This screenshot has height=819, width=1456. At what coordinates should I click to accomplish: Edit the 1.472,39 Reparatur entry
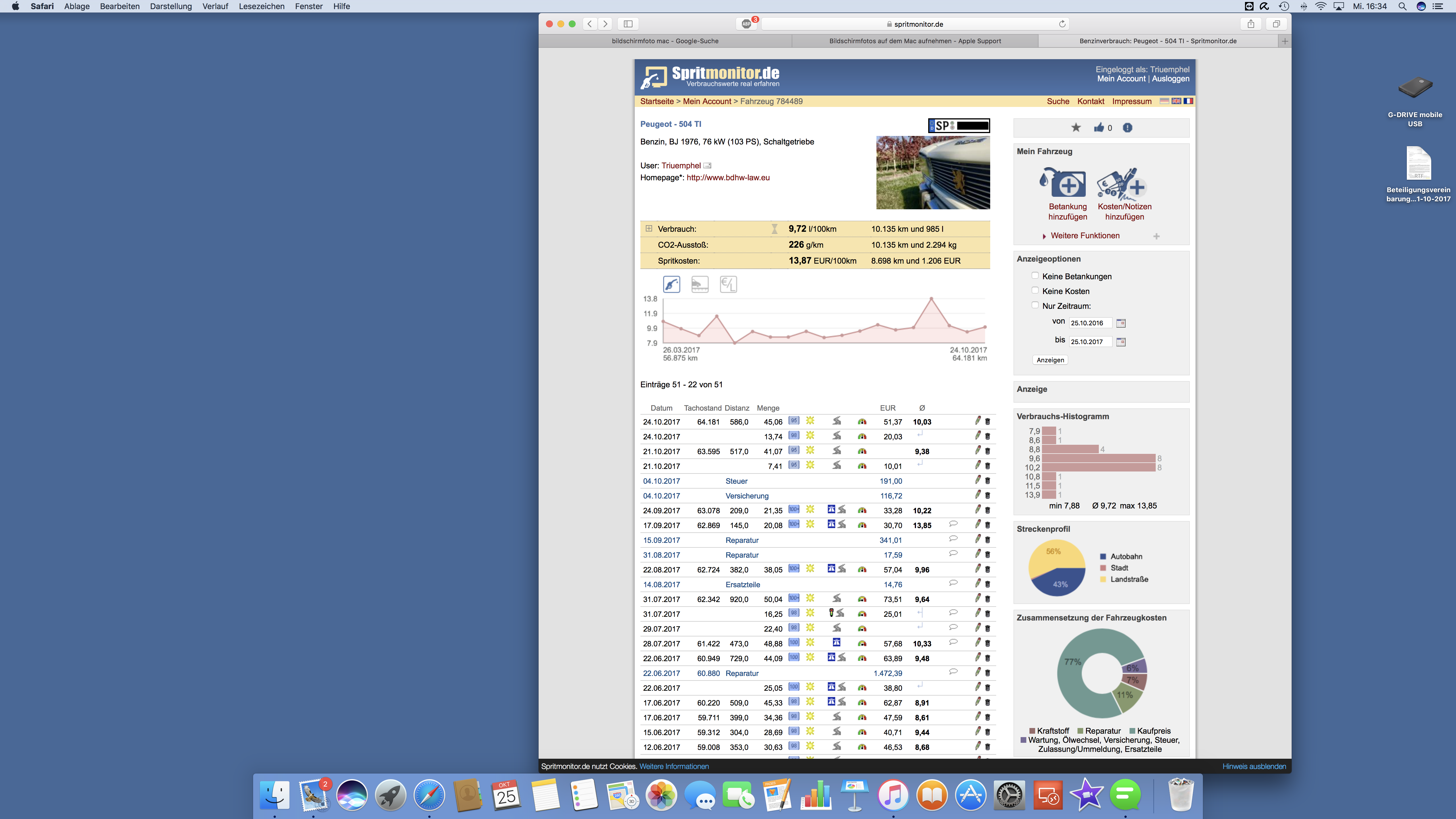(978, 673)
